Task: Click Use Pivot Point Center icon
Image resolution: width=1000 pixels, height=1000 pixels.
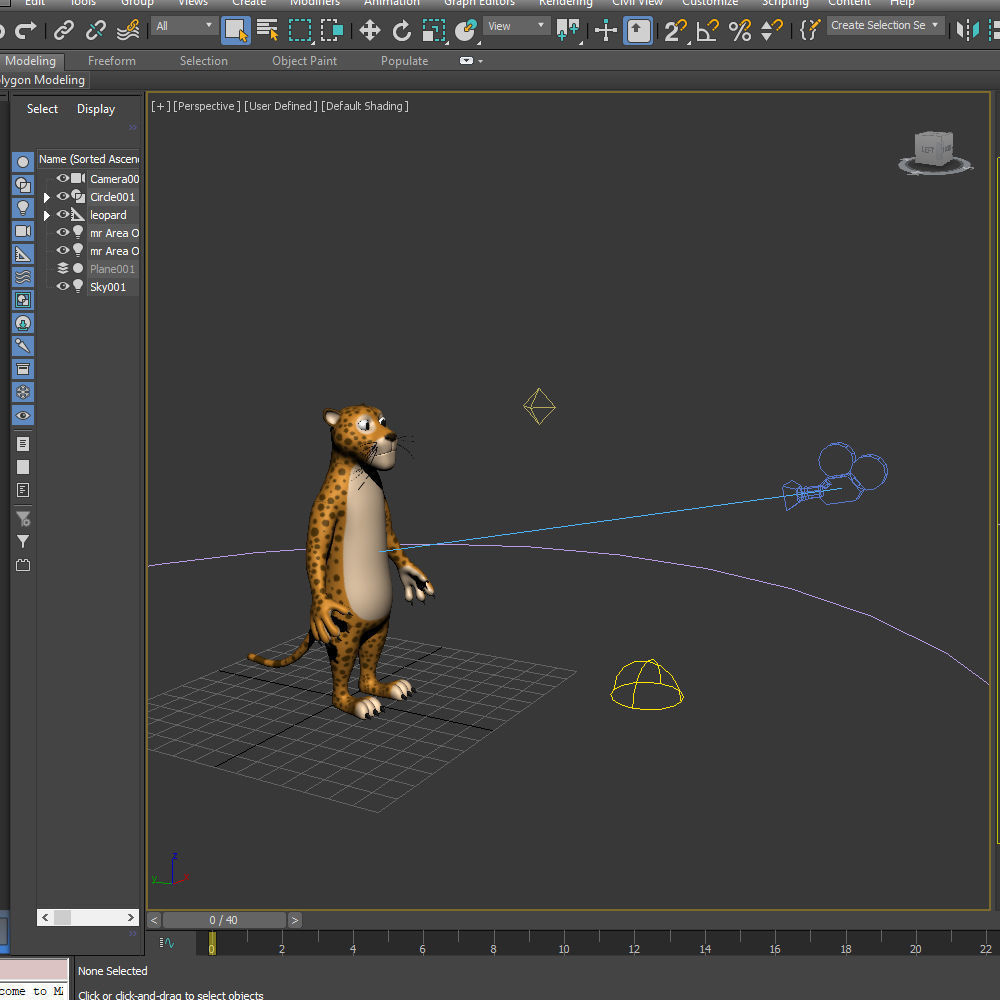Action: click(x=567, y=30)
